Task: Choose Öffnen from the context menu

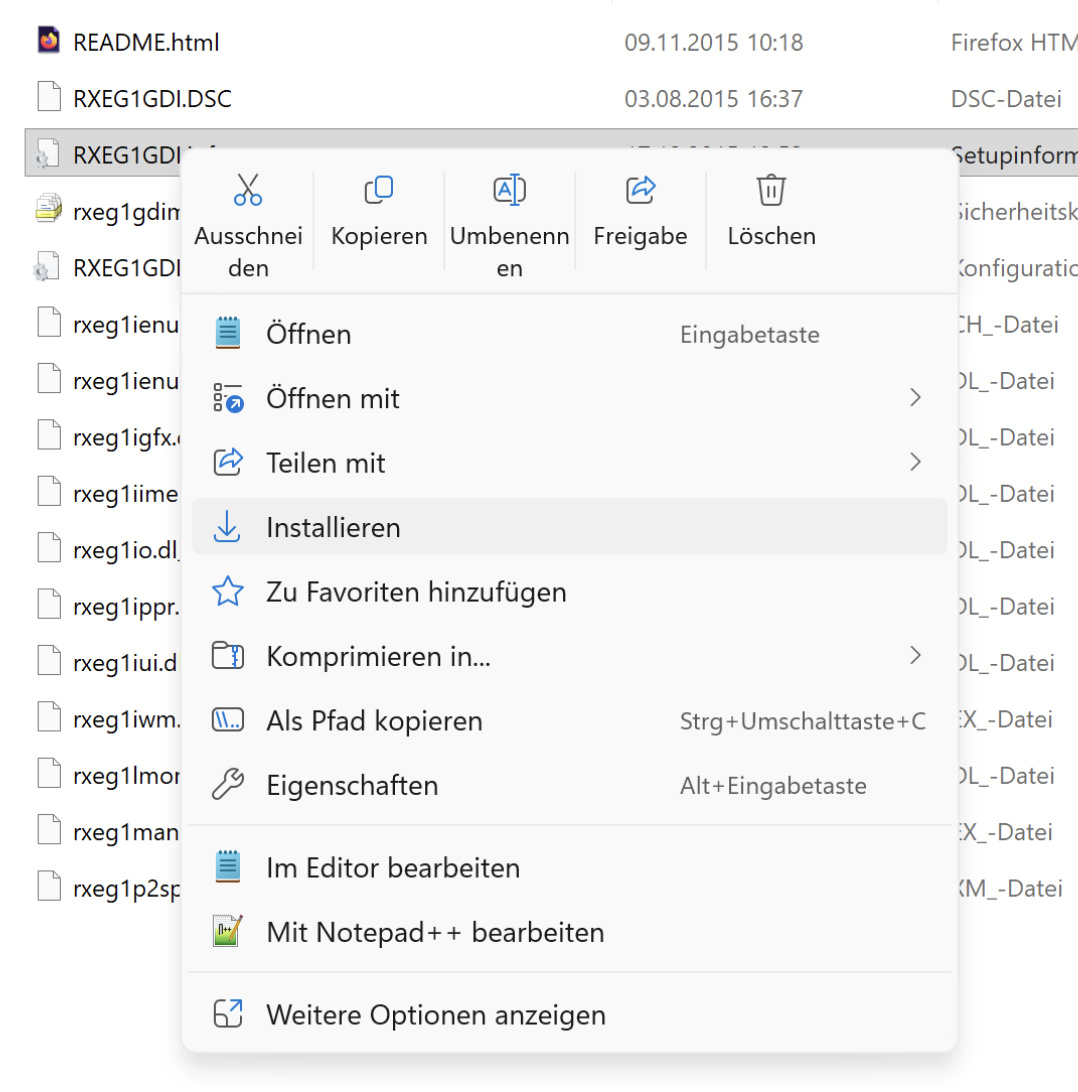Action: coord(569,334)
